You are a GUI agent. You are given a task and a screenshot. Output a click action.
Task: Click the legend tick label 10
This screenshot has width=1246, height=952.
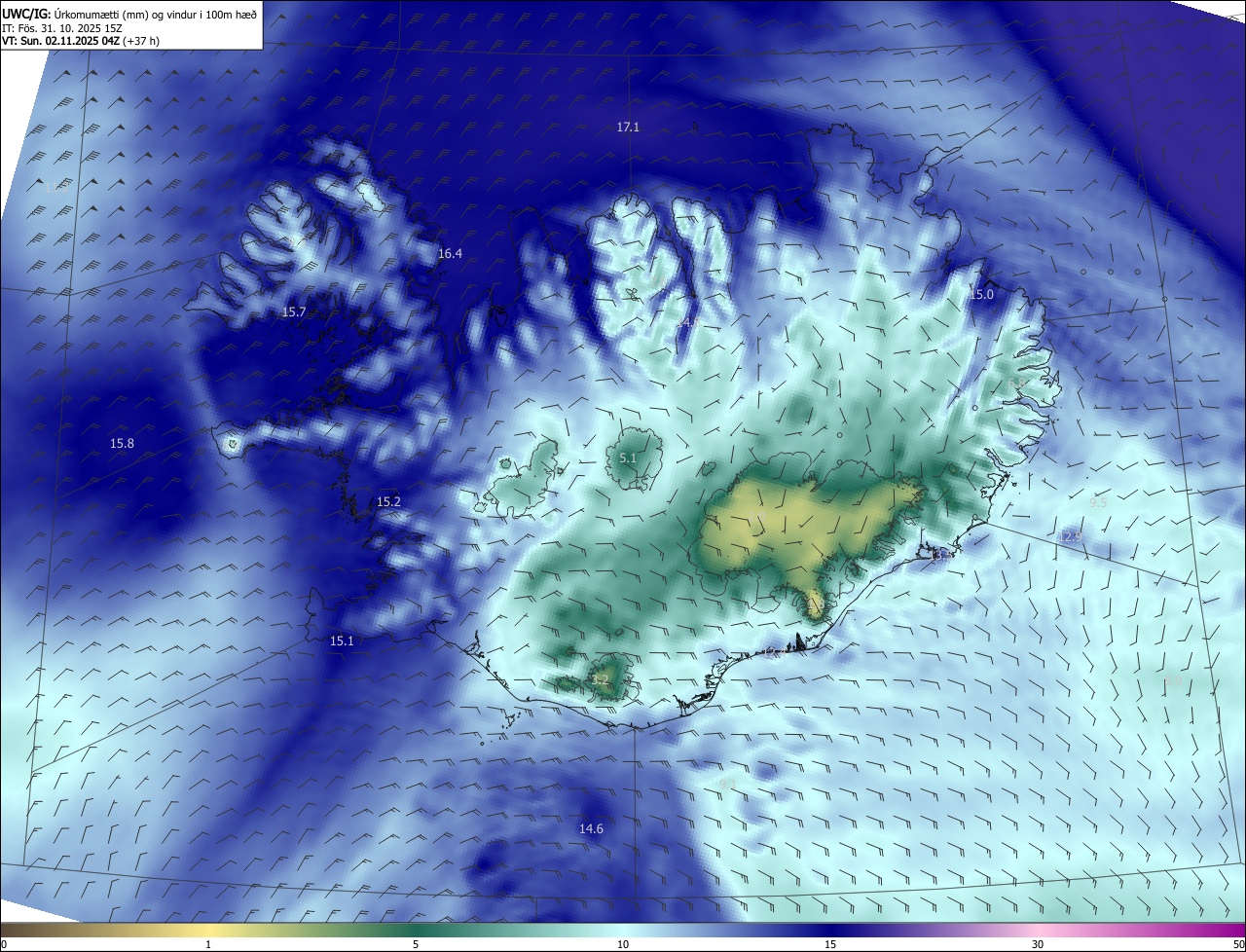[623, 944]
